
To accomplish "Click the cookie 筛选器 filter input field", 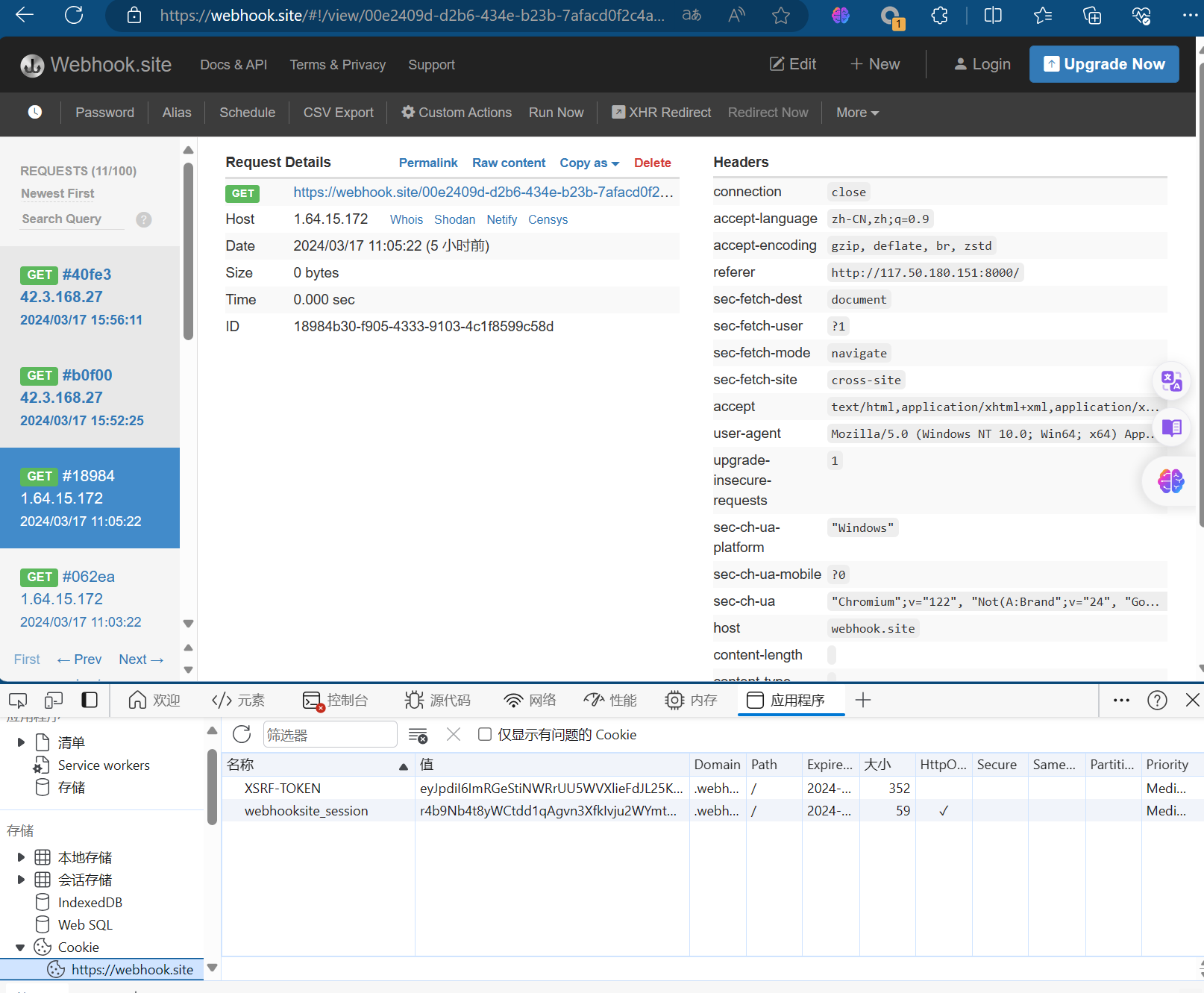I will [x=330, y=734].
